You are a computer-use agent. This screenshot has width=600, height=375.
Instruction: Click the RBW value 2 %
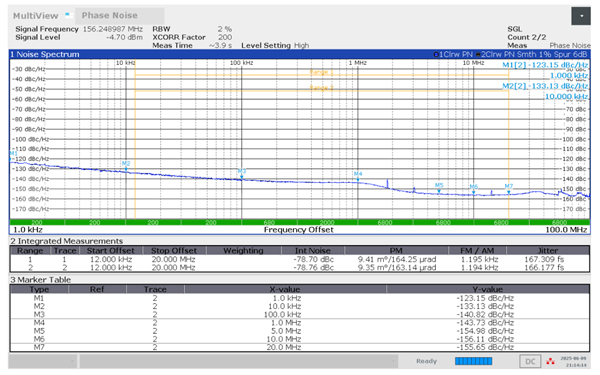pyautogui.click(x=225, y=29)
